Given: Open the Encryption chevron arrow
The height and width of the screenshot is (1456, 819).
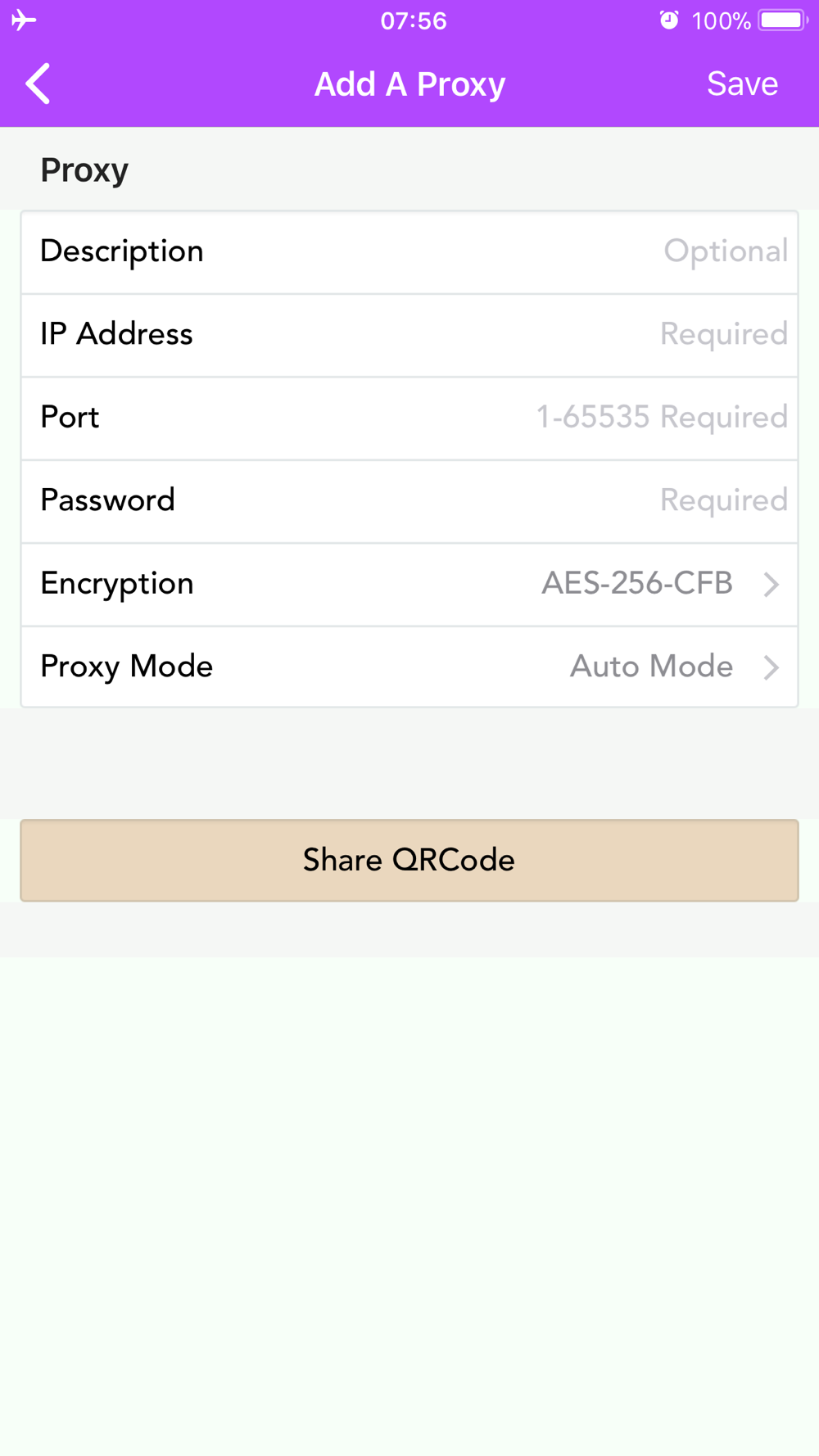Looking at the screenshot, I should pos(771,584).
